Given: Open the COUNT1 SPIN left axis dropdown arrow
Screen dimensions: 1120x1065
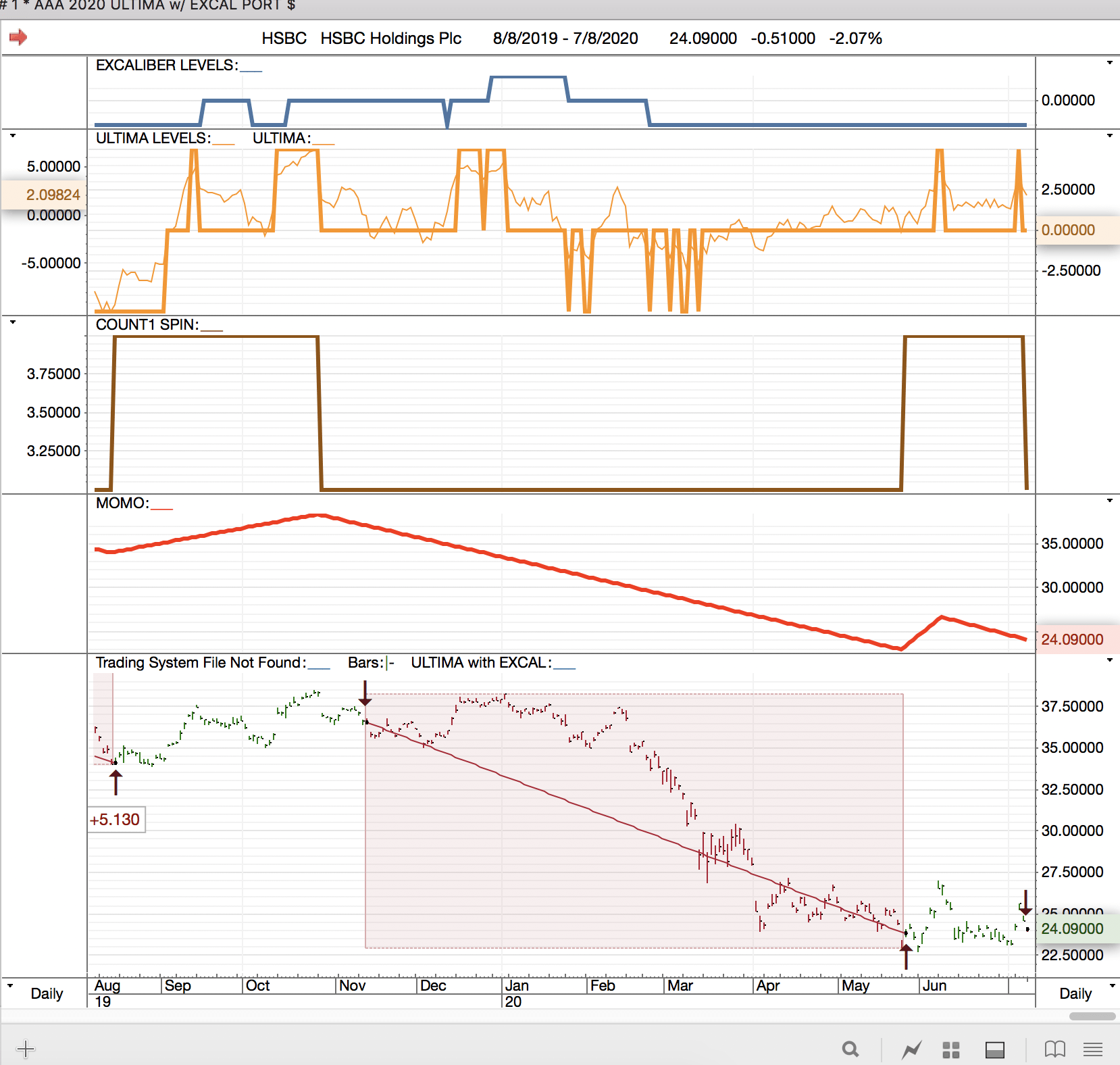Looking at the screenshot, I should [12, 322].
